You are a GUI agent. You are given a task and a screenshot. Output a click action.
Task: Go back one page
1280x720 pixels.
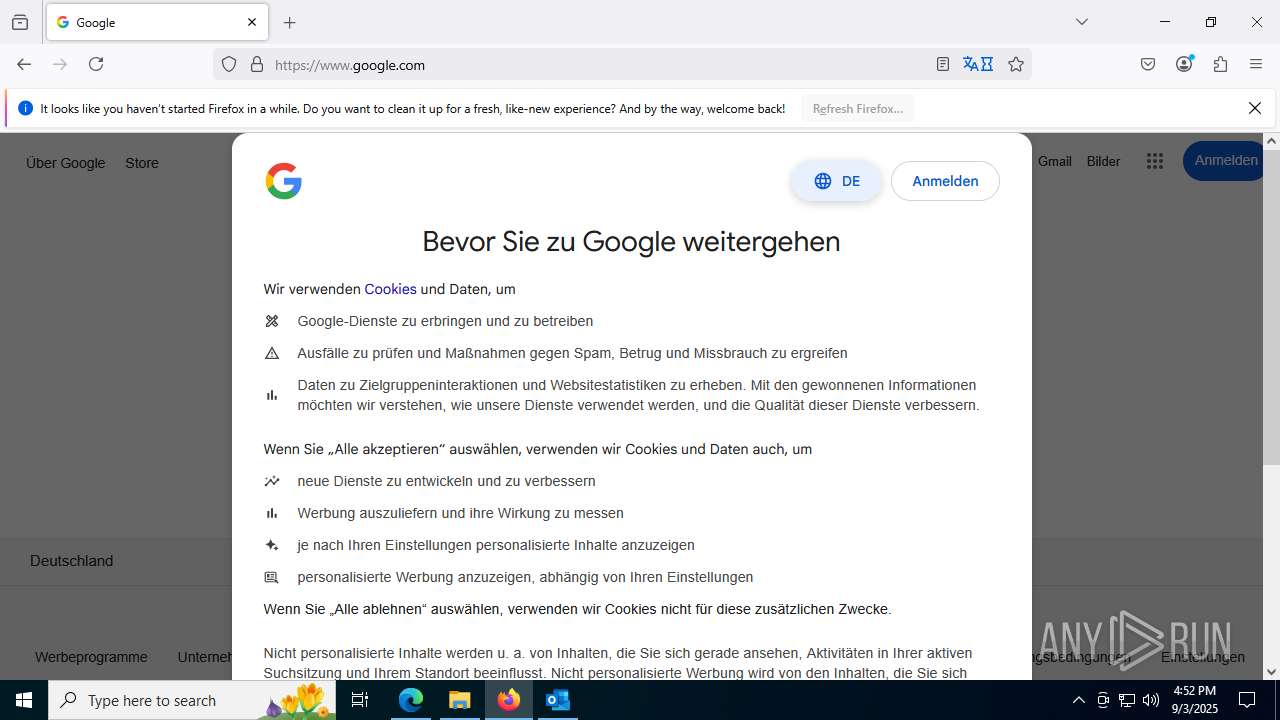(24, 64)
